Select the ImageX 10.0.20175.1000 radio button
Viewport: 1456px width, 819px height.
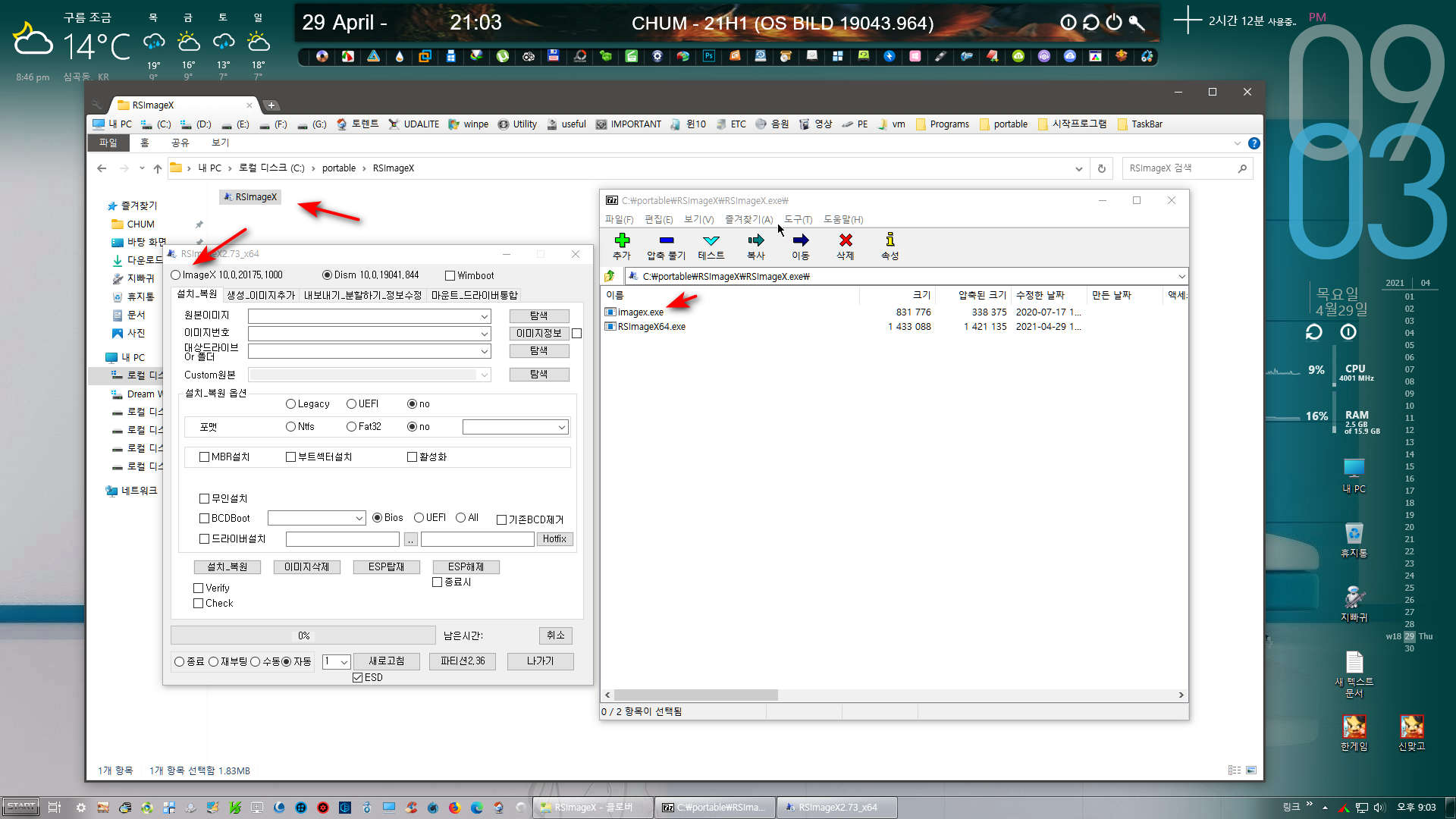176,275
